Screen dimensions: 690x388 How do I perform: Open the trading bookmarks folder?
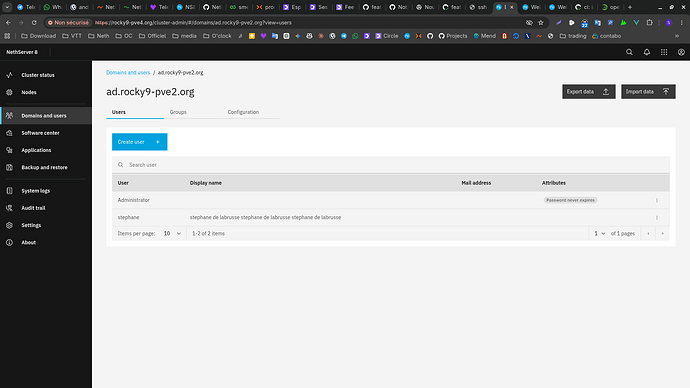[573, 36]
